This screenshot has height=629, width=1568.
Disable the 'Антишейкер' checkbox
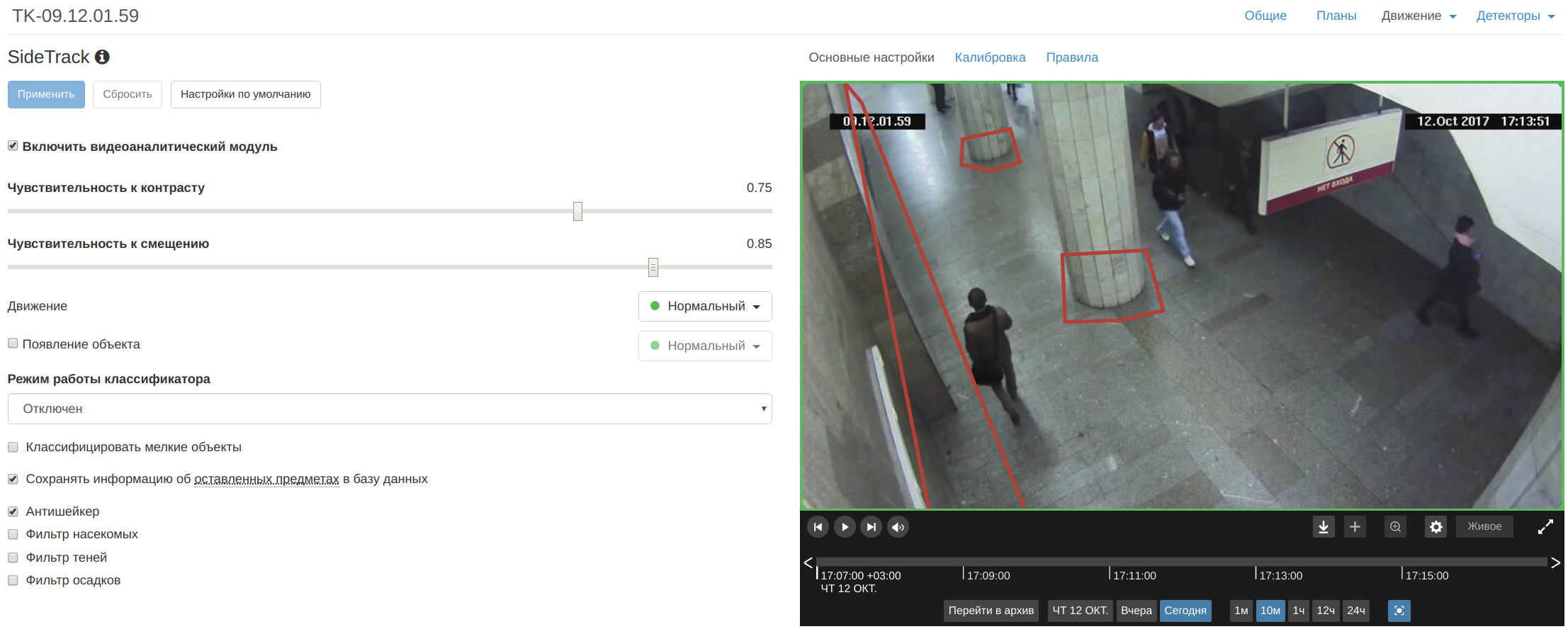pyautogui.click(x=13, y=511)
